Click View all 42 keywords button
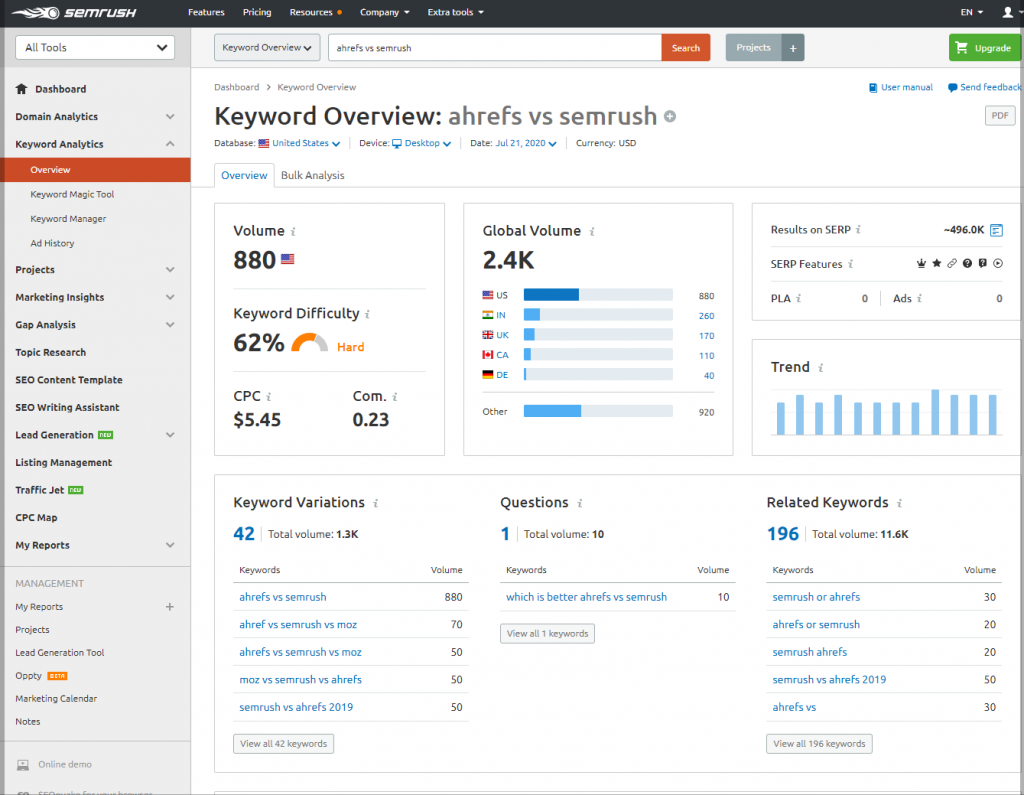The image size is (1024, 795). (x=283, y=744)
